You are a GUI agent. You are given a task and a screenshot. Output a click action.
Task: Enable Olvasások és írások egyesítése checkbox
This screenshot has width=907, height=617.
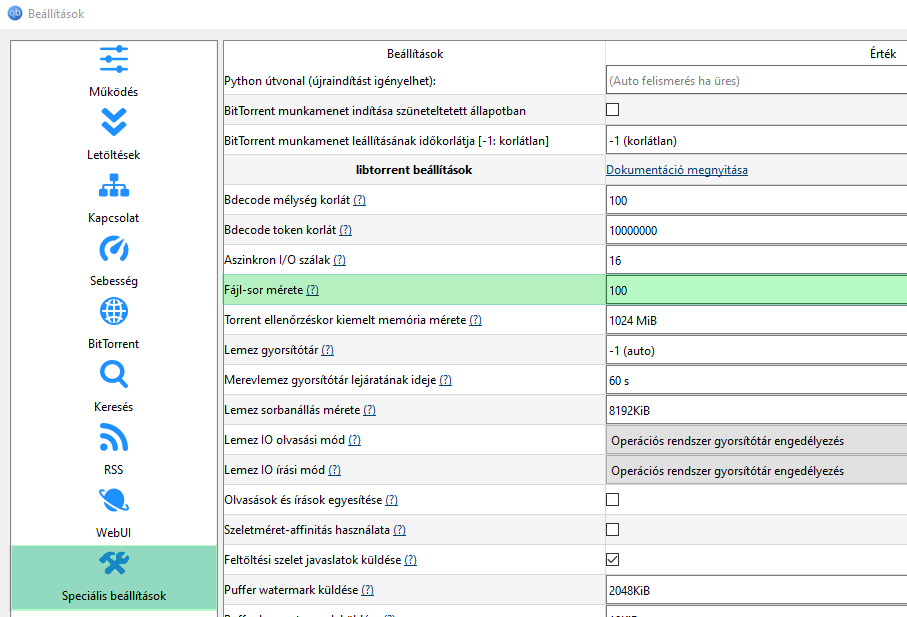(613, 500)
